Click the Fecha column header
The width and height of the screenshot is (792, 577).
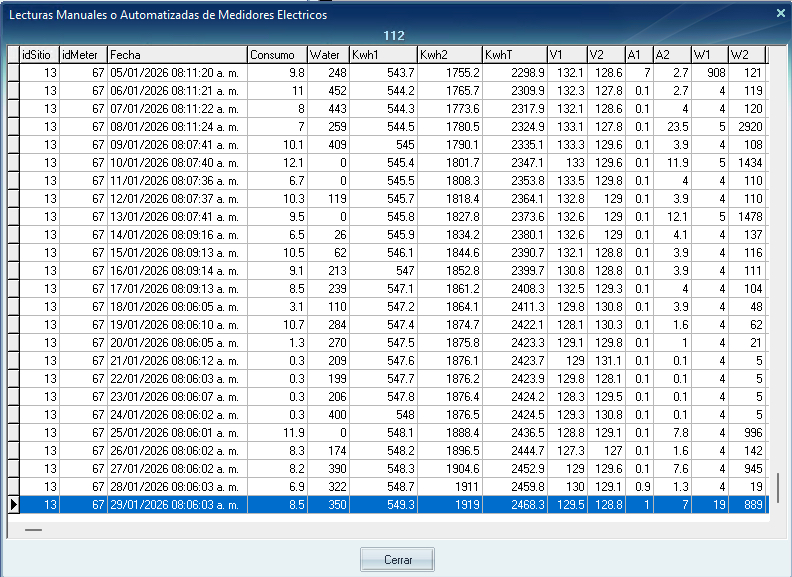tap(176, 55)
